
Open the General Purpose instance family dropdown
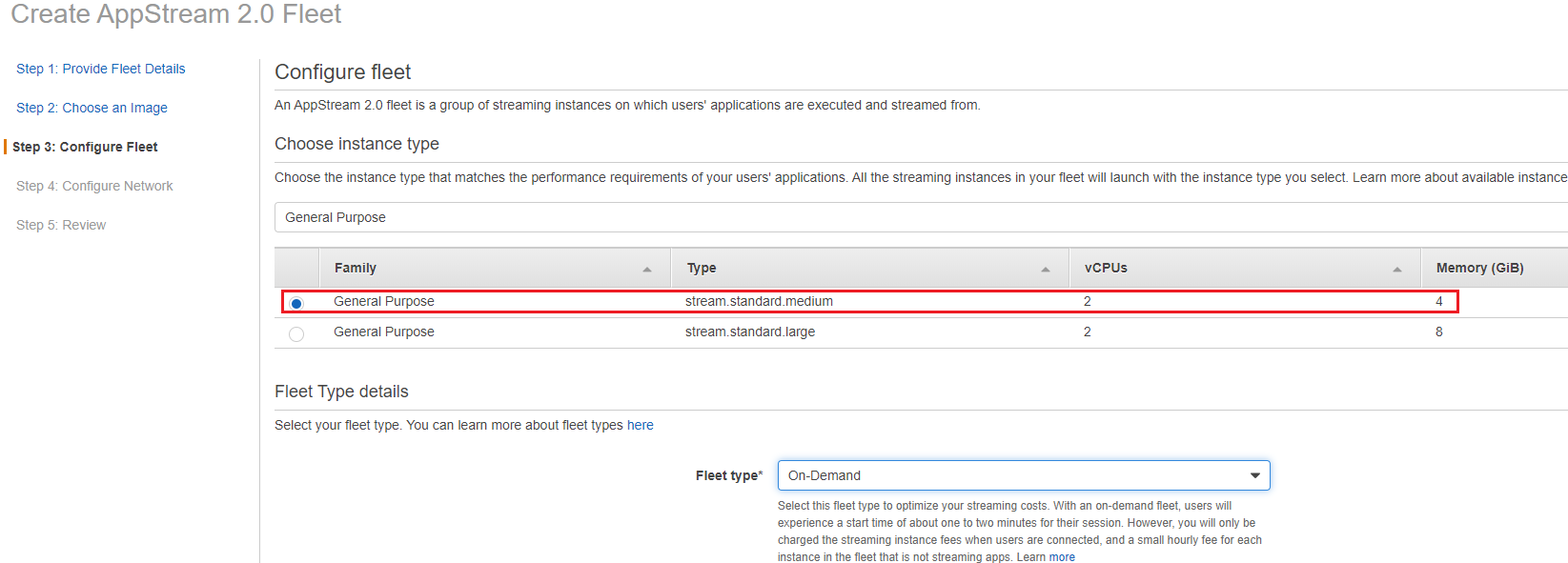click(921, 217)
